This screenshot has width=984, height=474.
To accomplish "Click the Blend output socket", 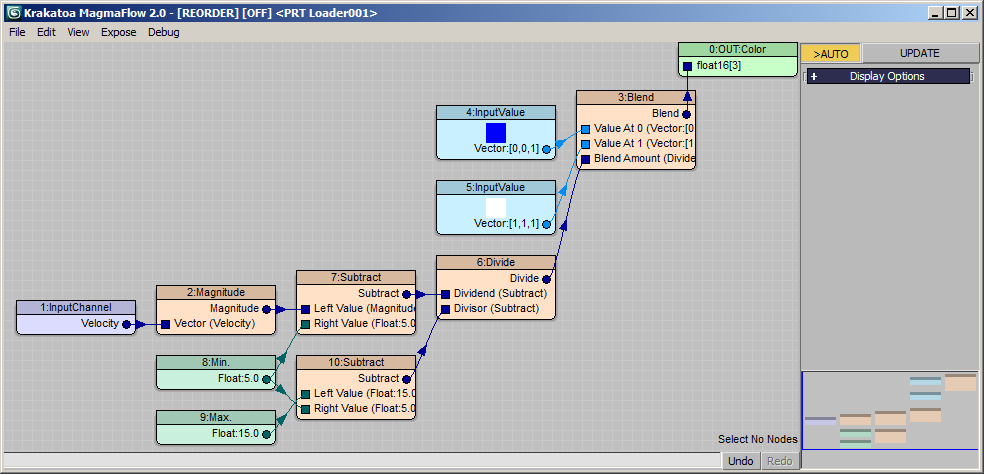I will pos(687,114).
